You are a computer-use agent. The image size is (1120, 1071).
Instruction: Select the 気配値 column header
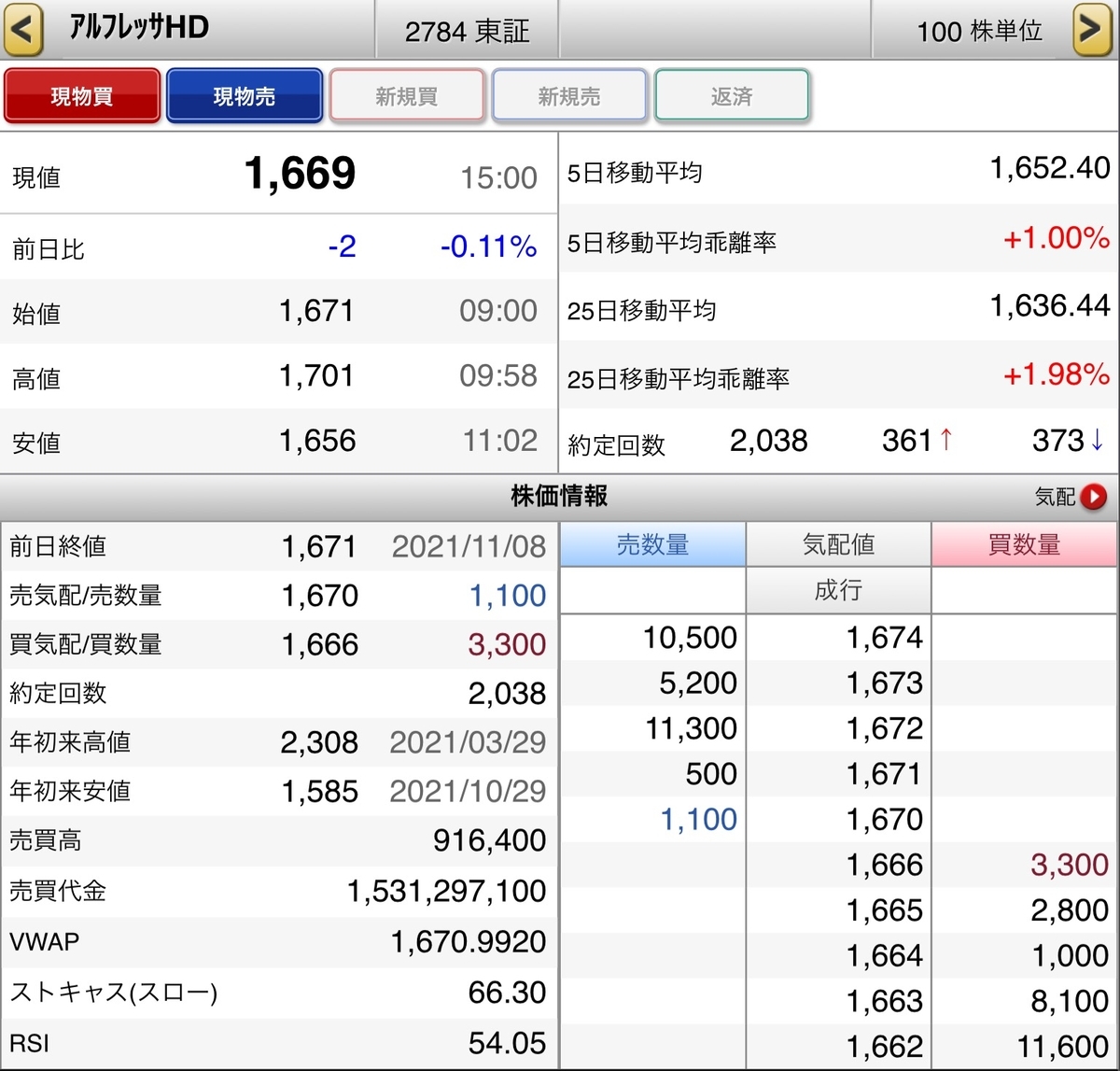click(x=838, y=544)
